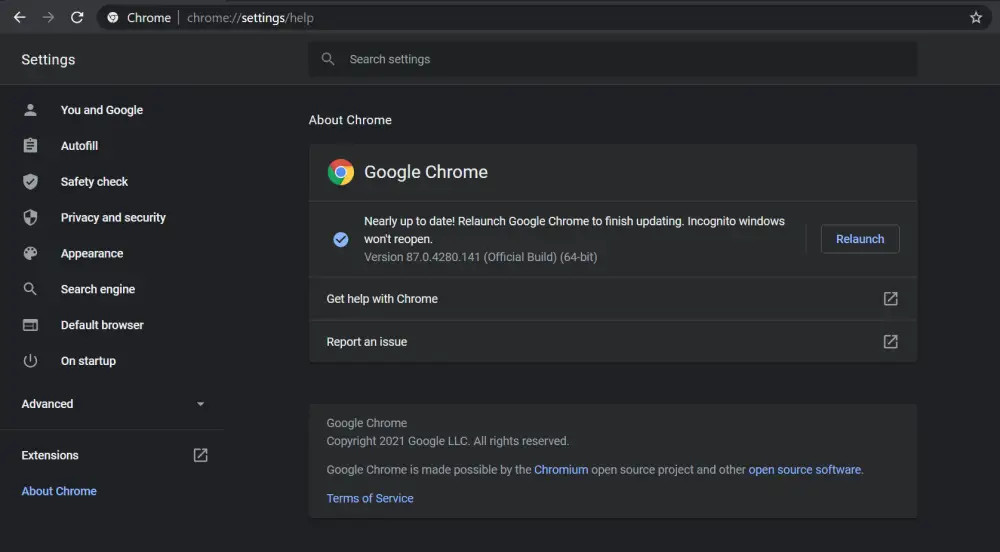The image size is (1000, 552).
Task: Reload the page with the refresh icon
Action: [77, 18]
